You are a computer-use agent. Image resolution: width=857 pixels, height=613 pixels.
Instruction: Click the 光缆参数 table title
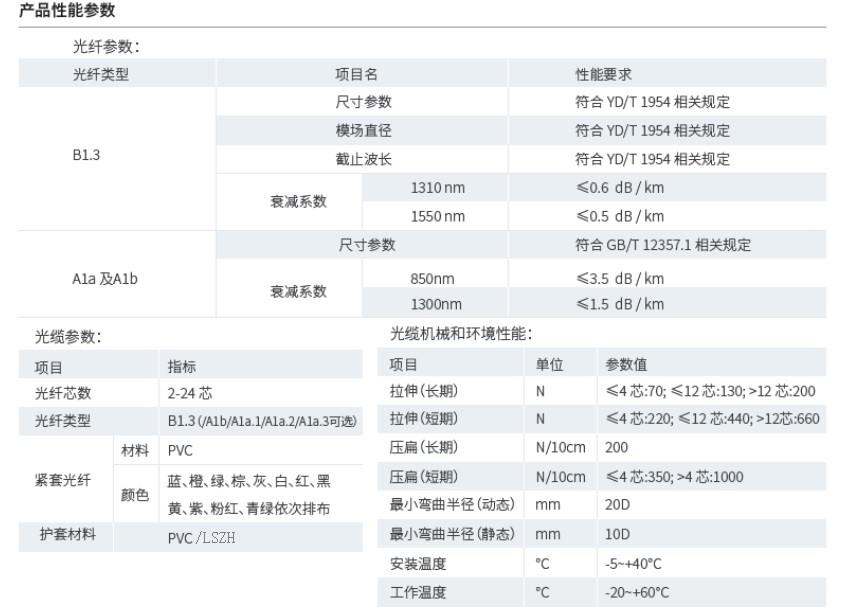click(x=68, y=338)
